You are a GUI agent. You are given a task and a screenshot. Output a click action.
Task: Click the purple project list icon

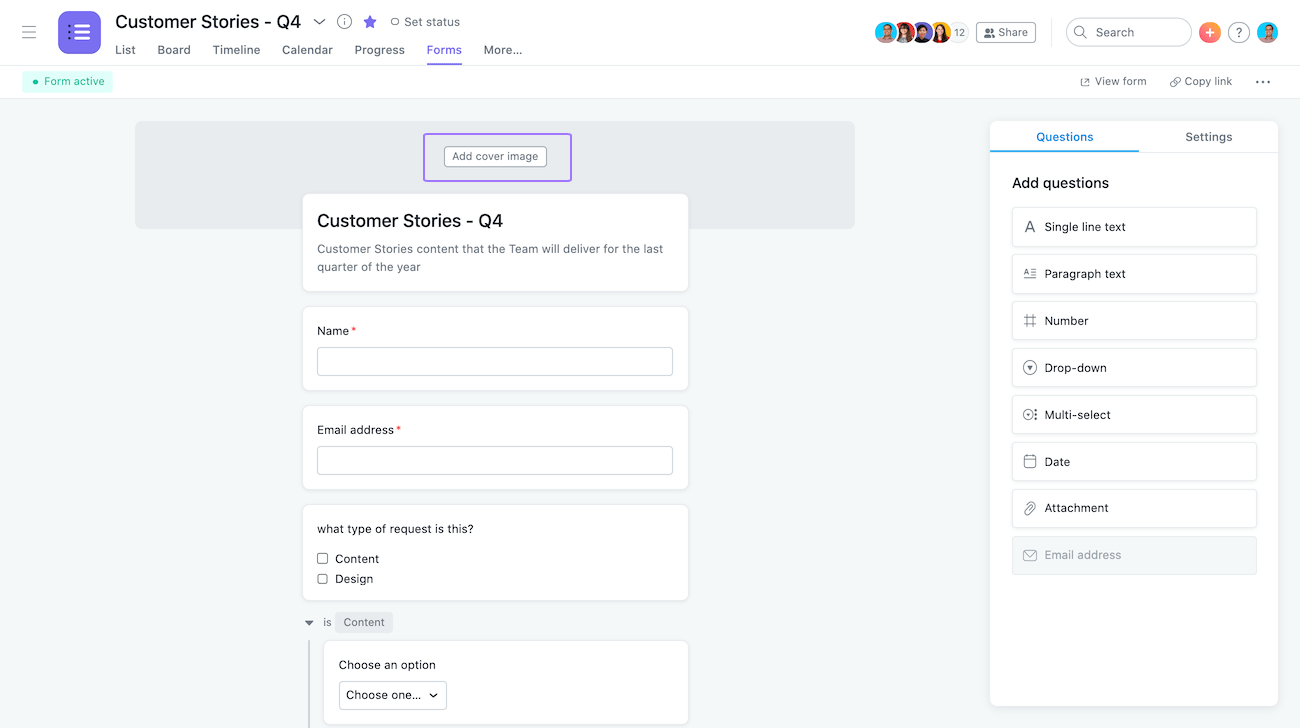pos(79,32)
